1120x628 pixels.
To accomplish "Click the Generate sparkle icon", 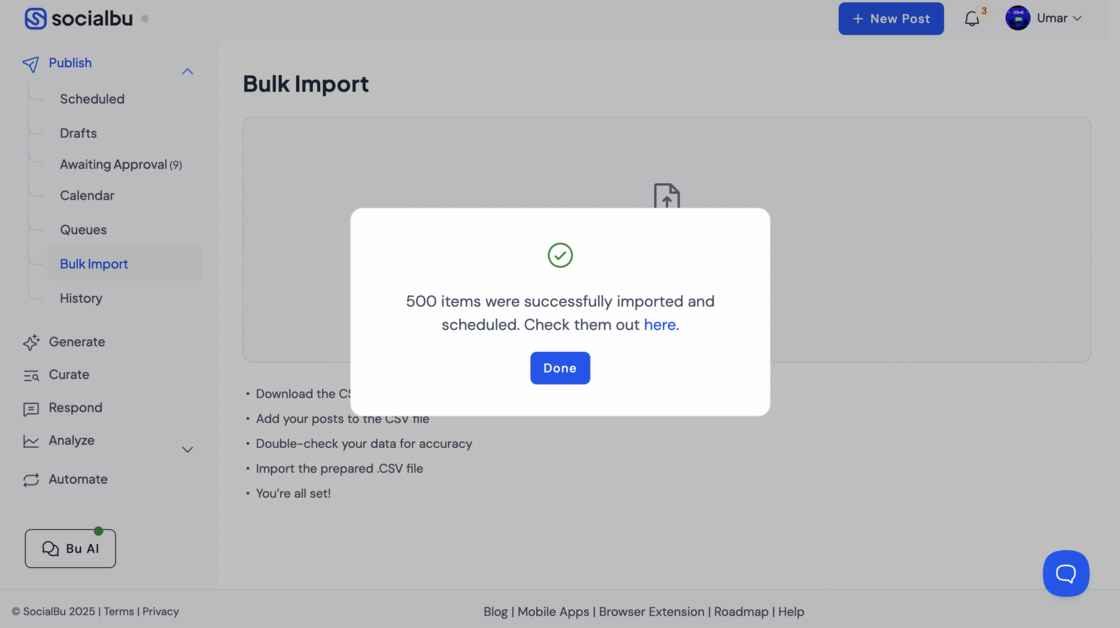I will [x=31, y=342].
